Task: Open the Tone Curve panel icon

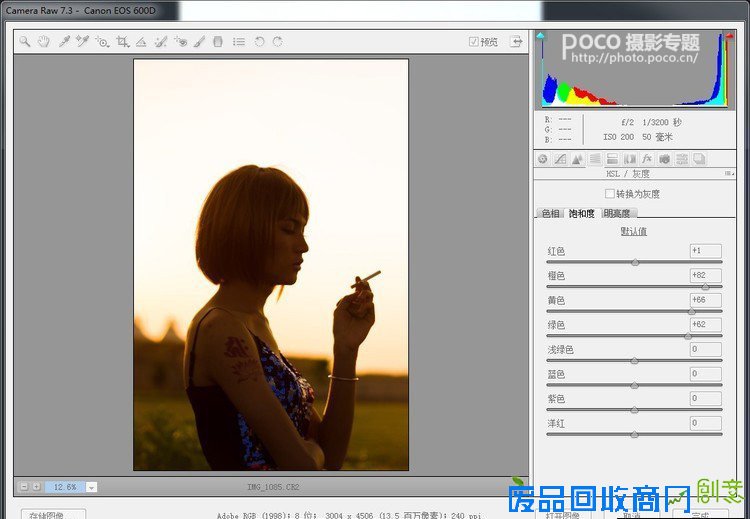Action: tap(560, 159)
